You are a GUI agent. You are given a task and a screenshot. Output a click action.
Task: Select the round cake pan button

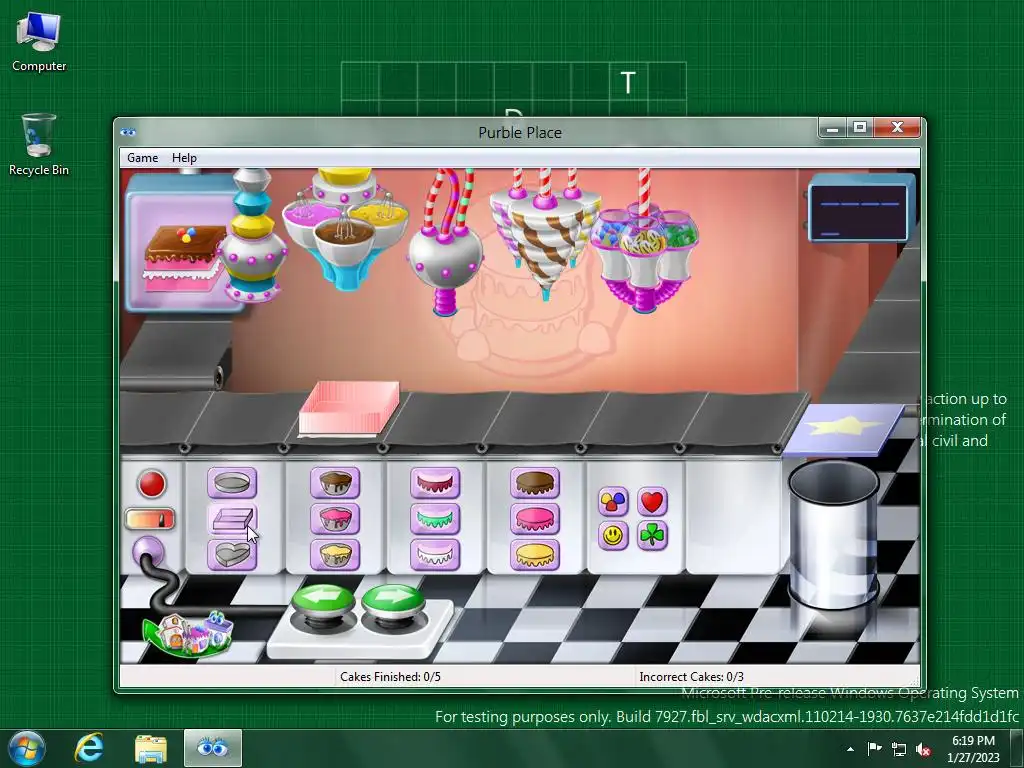[232, 483]
